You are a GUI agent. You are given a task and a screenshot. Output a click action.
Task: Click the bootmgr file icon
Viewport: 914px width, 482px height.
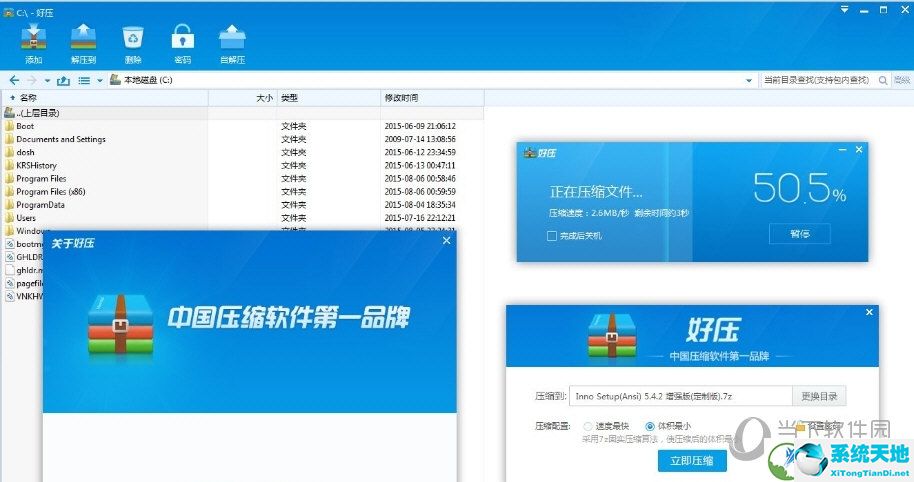[9, 244]
